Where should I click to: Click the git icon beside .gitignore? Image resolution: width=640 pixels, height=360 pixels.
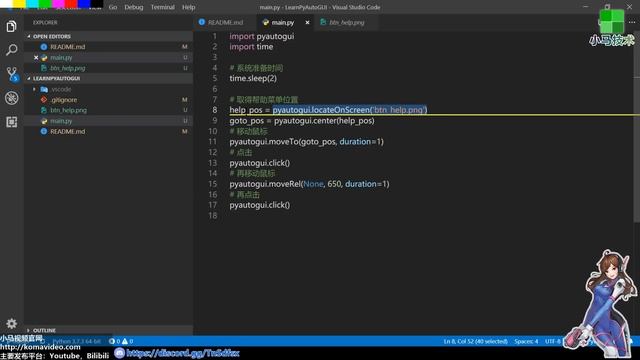click(x=44, y=100)
